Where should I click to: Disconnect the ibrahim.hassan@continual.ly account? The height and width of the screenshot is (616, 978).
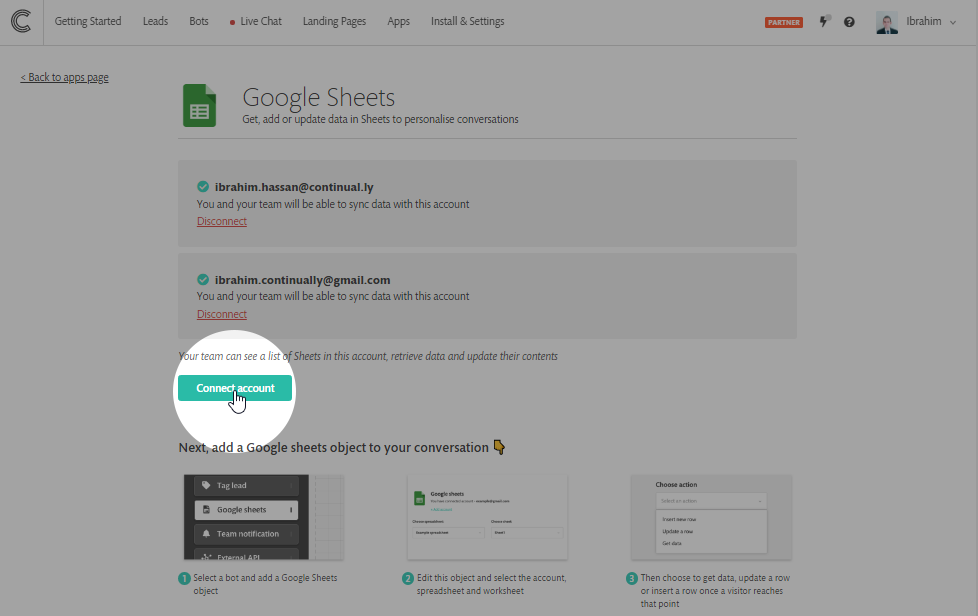pyautogui.click(x=222, y=221)
